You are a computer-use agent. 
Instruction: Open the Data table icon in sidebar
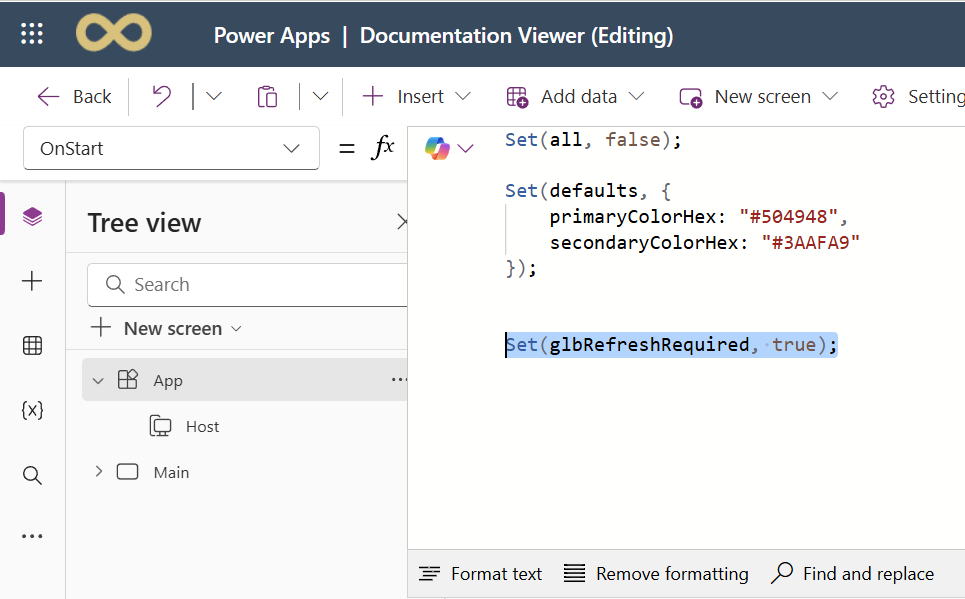[32, 346]
